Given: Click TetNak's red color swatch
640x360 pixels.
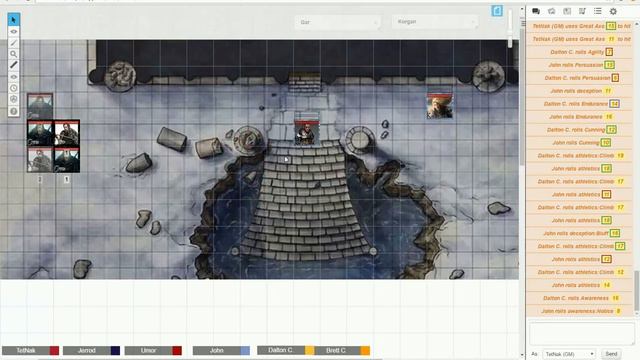Looking at the screenshot, I should 54,350.
